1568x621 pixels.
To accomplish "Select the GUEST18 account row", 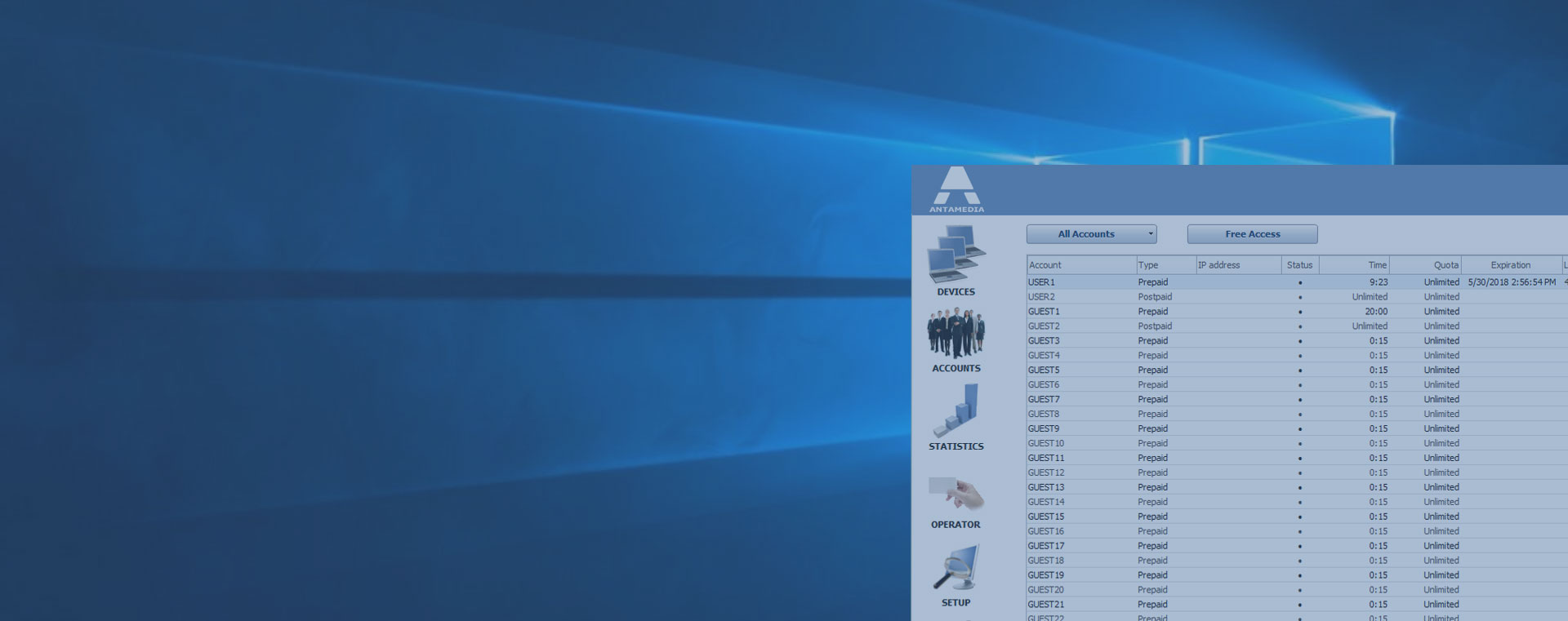I will click(x=1297, y=561).
